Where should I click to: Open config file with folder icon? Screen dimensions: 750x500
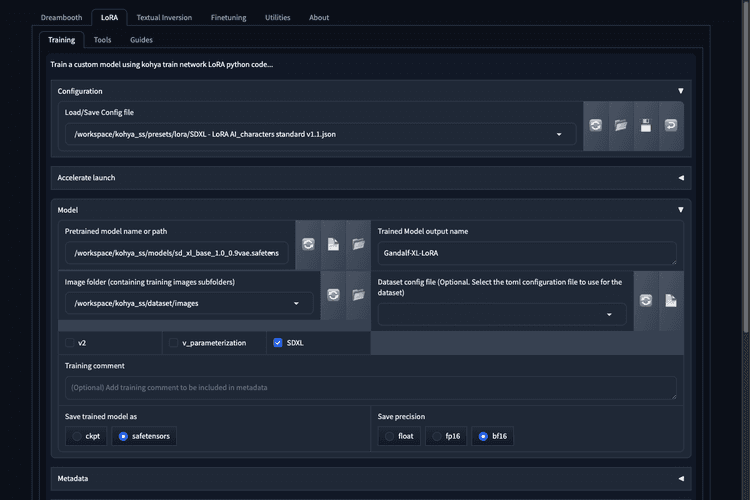coord(621,126)
